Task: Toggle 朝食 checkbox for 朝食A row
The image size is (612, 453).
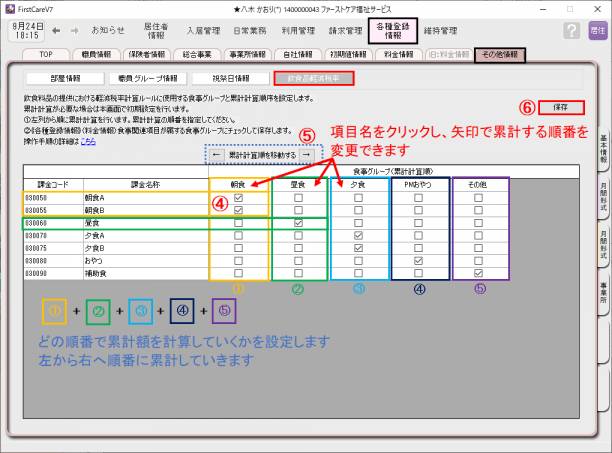Action: [x=238, y=198]
